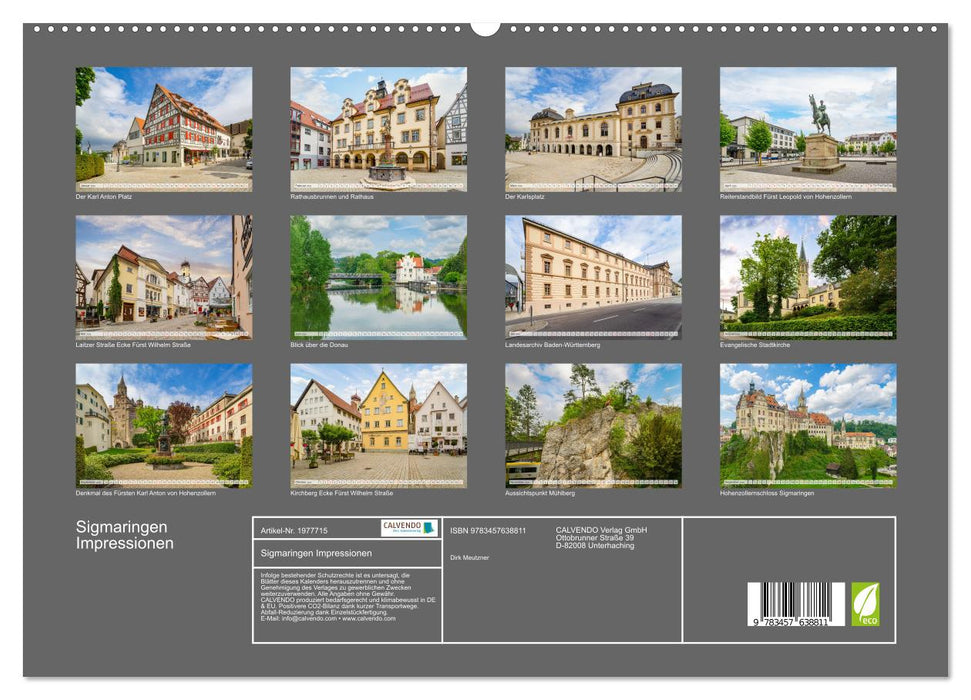This screenshot has width=971, height=700.
Task: Click the photographer name Dirk Meutzner
Action: [470, 558]
